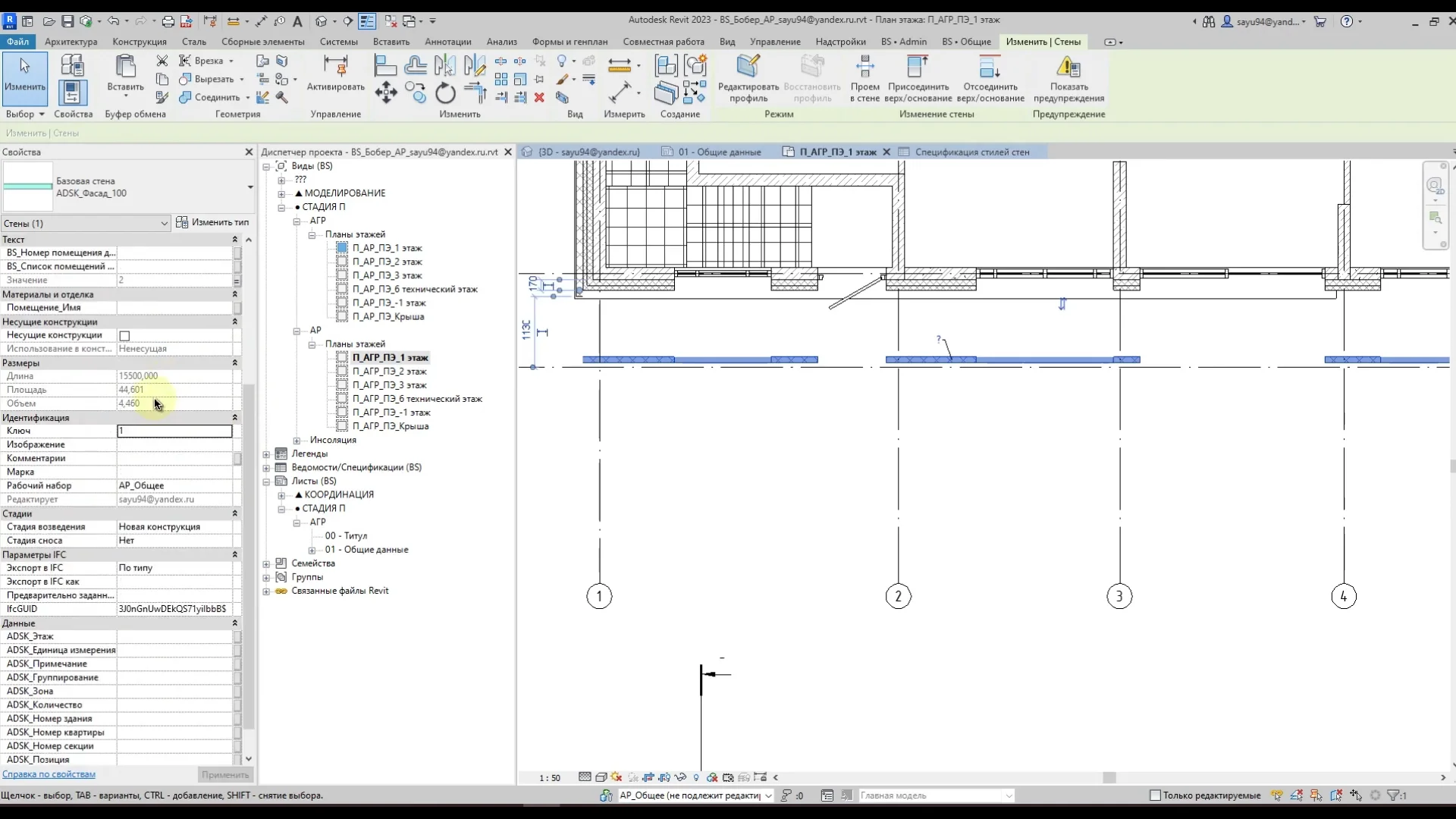Collapse the Размеры properties section

pyautogui.click(x=234, y=362)
